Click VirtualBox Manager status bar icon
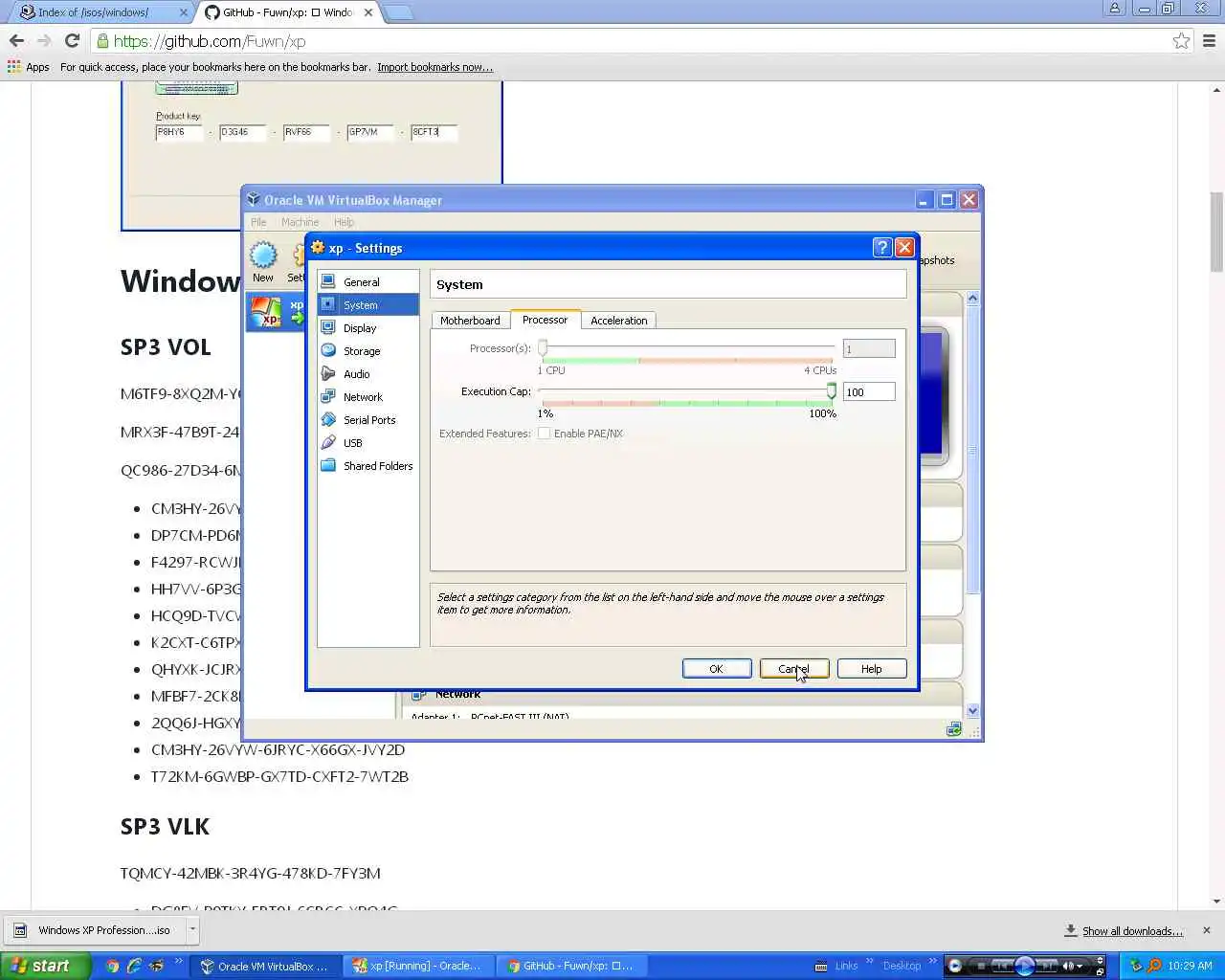The image size is (1225, 980). tap(954, 729)
